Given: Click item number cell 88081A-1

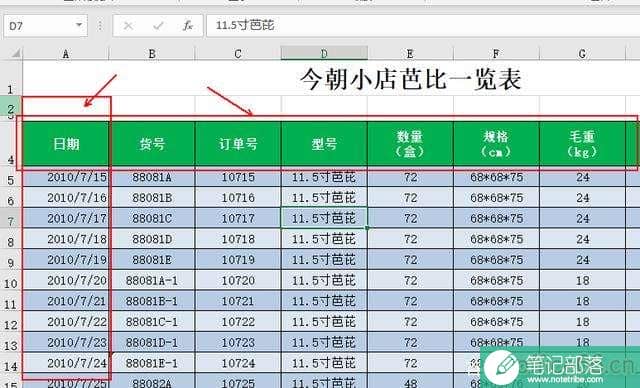Looking at the screenshot, I should click(x=152, y=281).
